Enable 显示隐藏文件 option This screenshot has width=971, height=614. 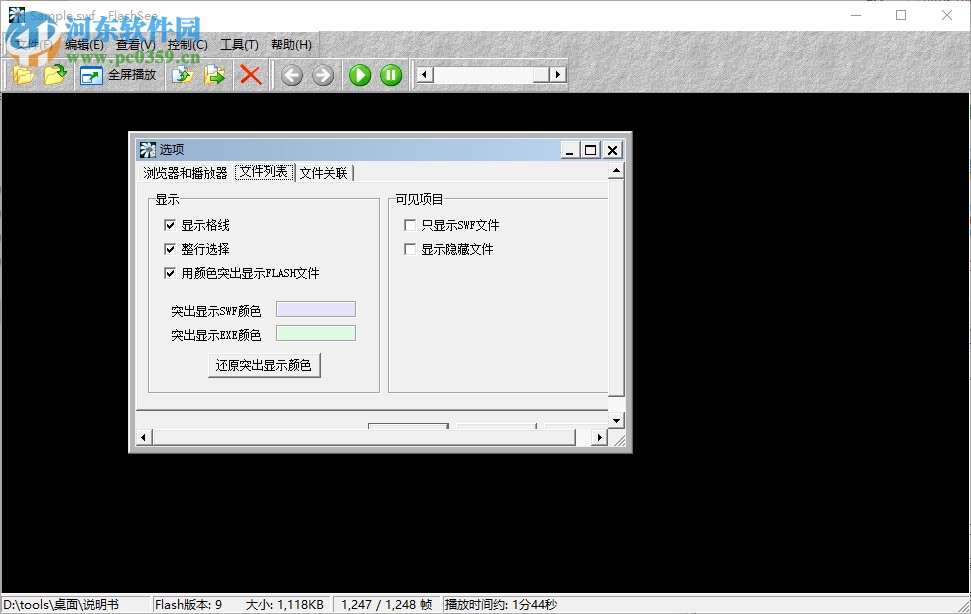tap(409, 249)
